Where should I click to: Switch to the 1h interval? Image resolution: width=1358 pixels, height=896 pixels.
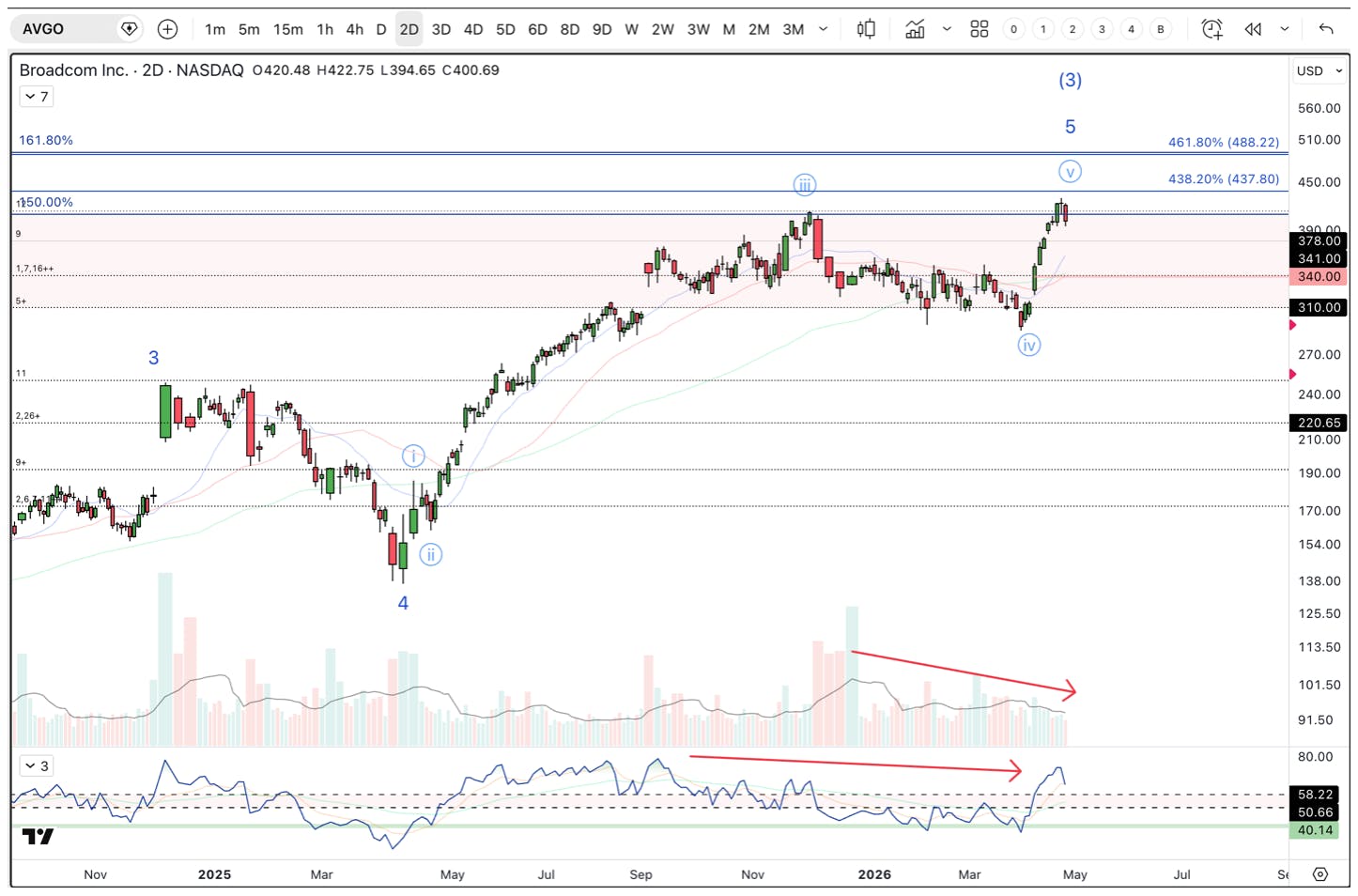pos(325,29)
